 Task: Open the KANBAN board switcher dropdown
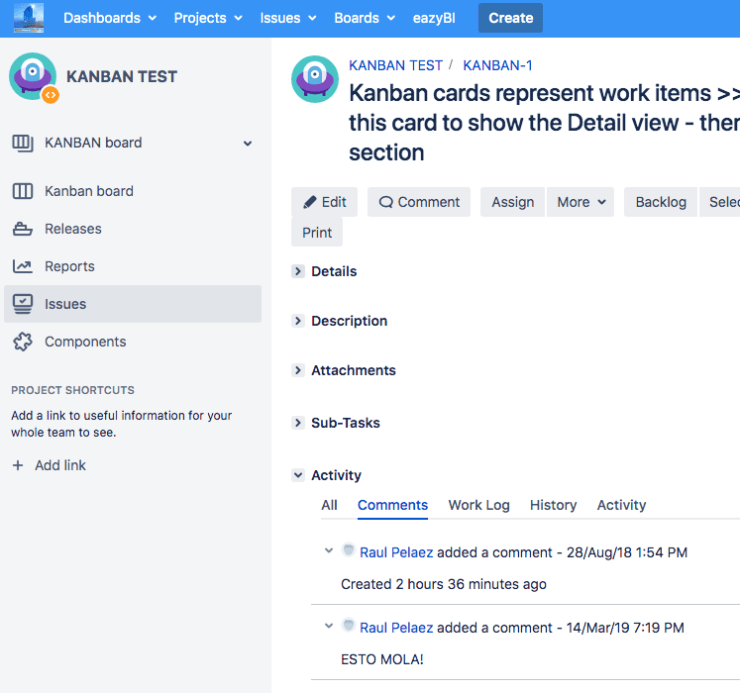[248, 143]
